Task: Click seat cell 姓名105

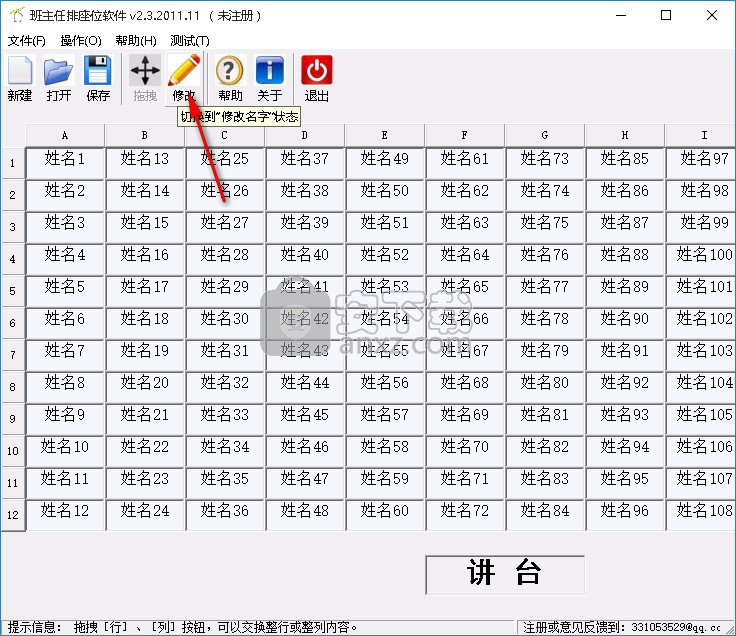Action: 701,419
